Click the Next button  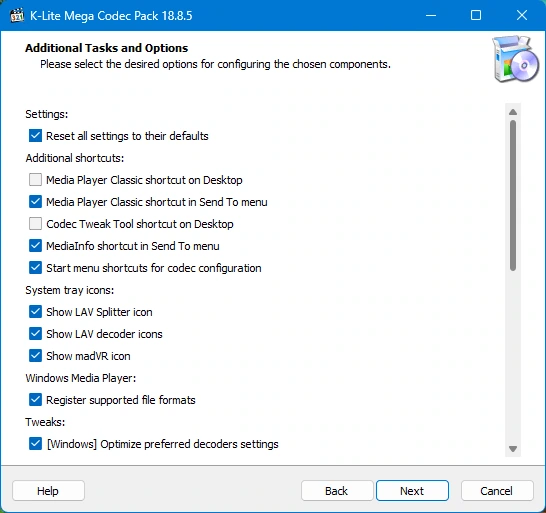click(x=412, y=491)
